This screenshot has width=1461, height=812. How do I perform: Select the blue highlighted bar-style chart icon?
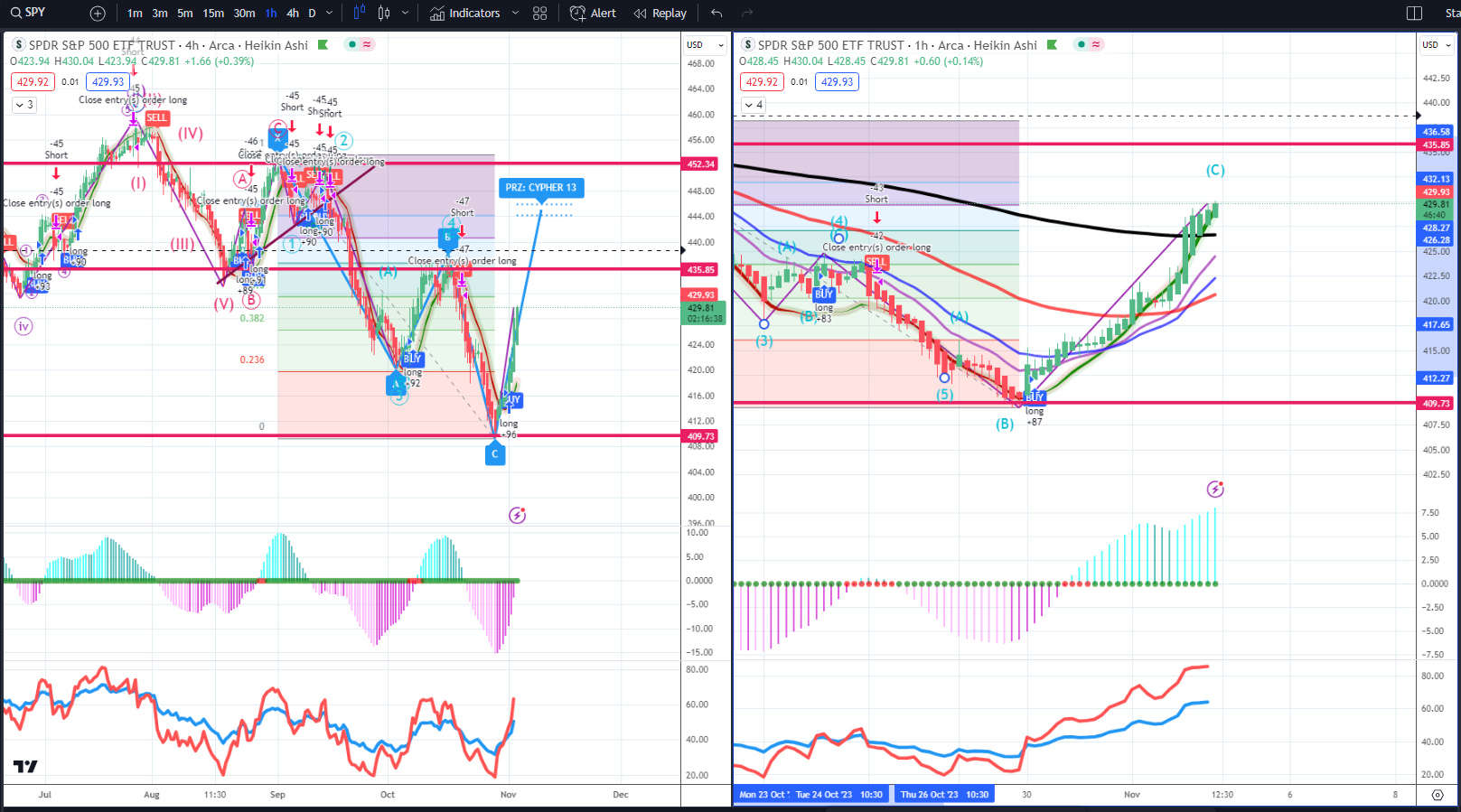point(359,14)
